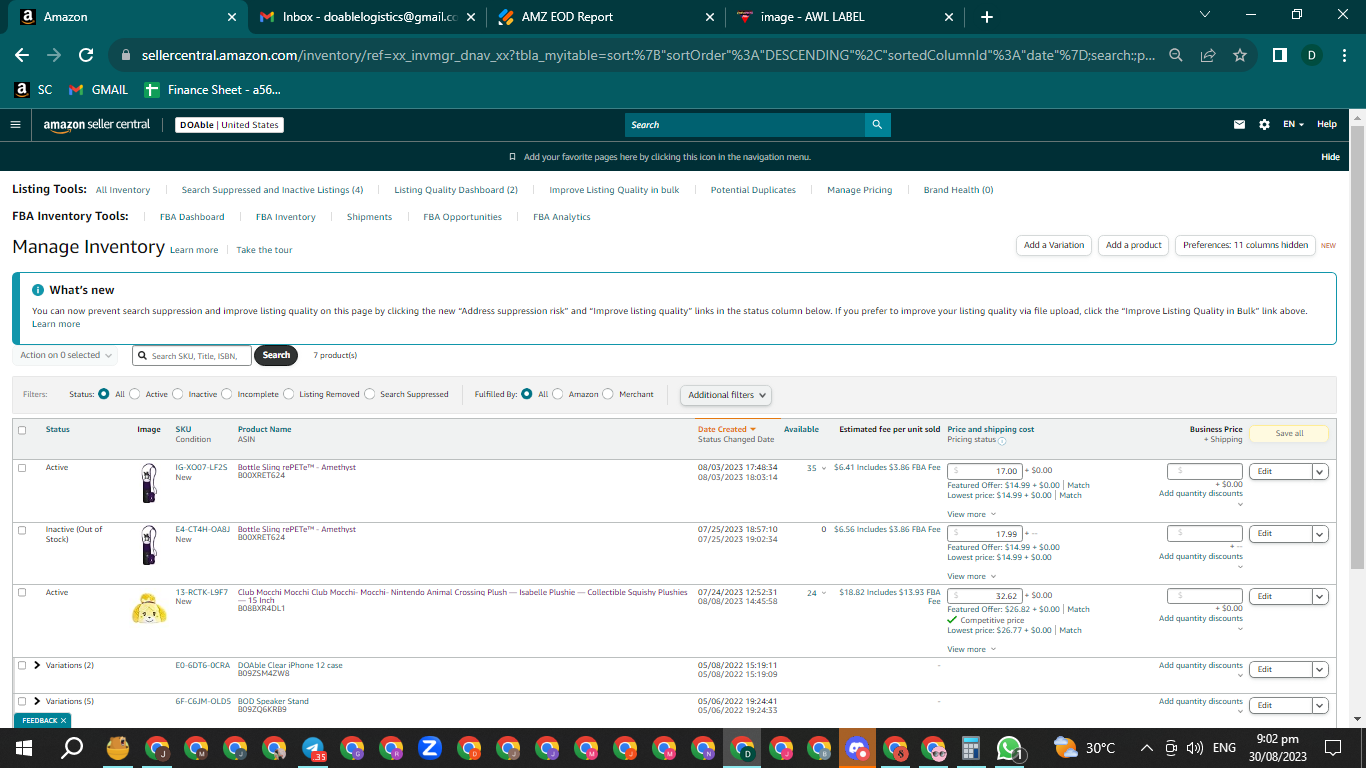Choose the Incomplete status filter radio

pos(227,394)
